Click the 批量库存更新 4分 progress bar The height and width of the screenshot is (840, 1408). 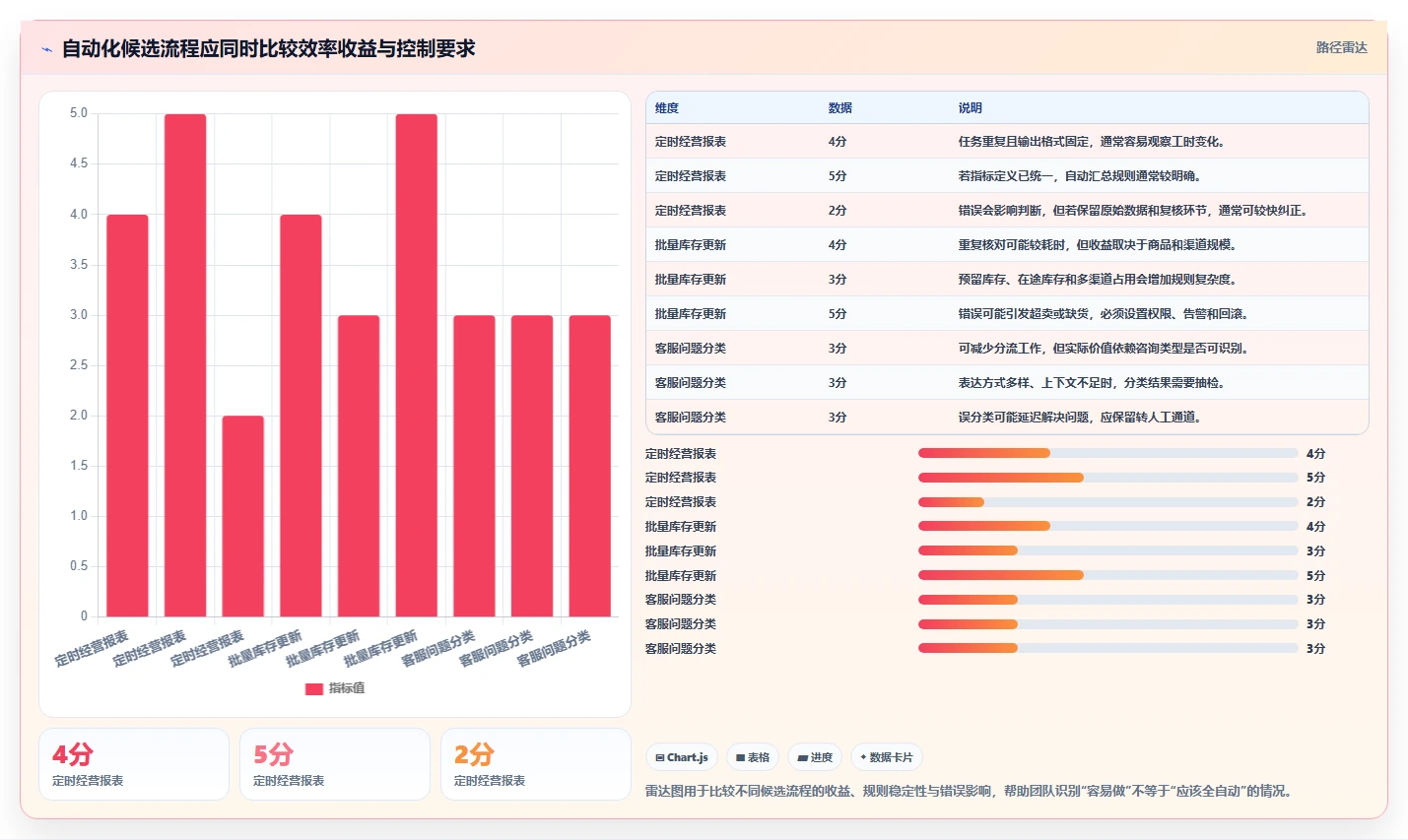click(x=1107, y=526)
